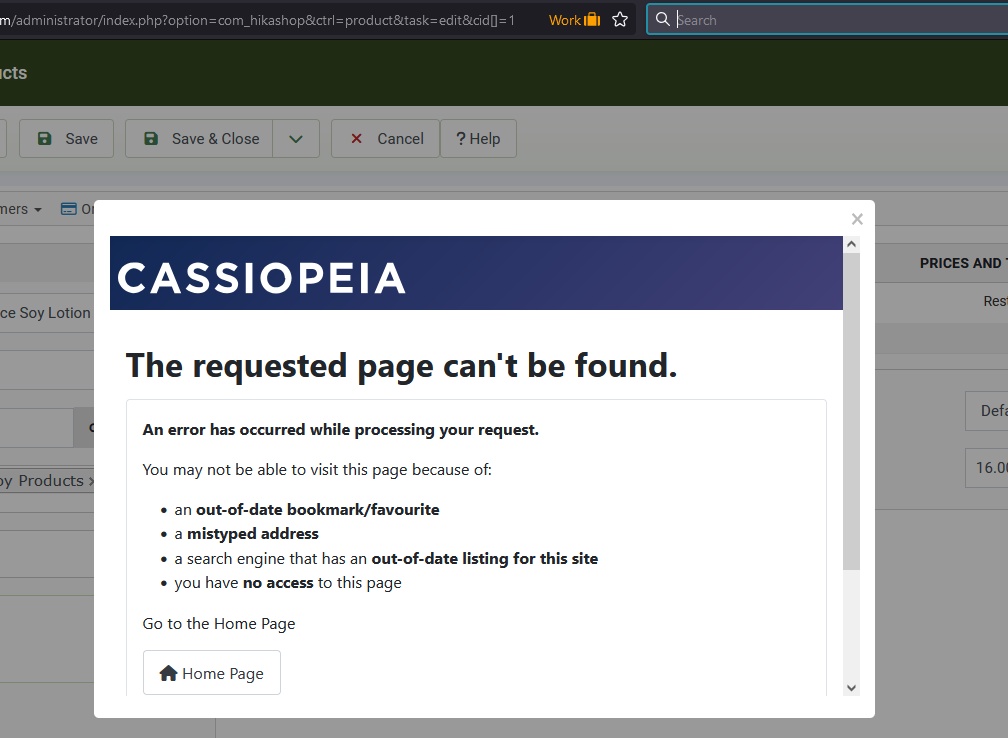The image size is (1008, 738).
Task: Click the Soy Lotion product name field
Action: pos(46,313)
